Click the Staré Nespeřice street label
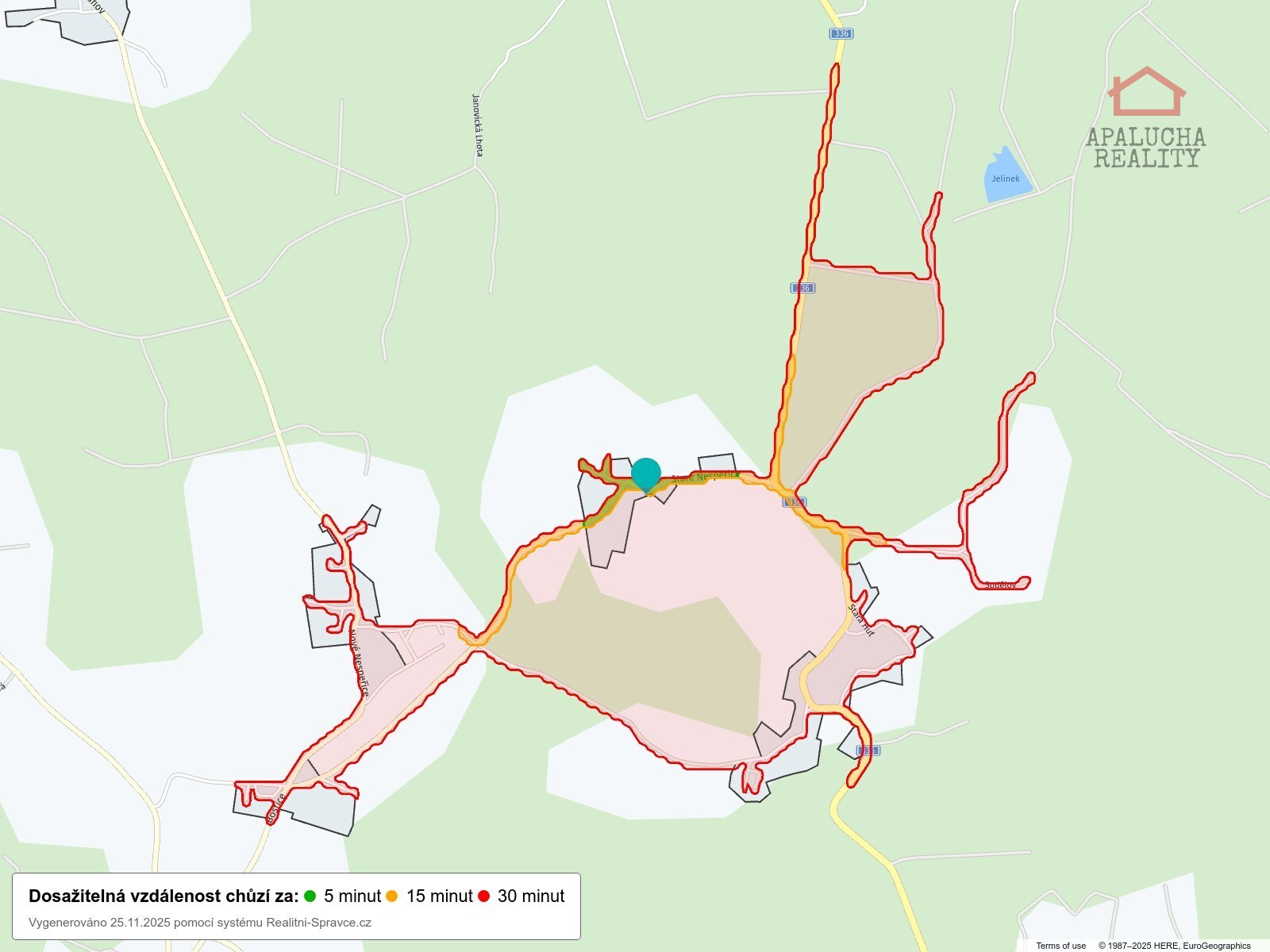 (705, 477)
